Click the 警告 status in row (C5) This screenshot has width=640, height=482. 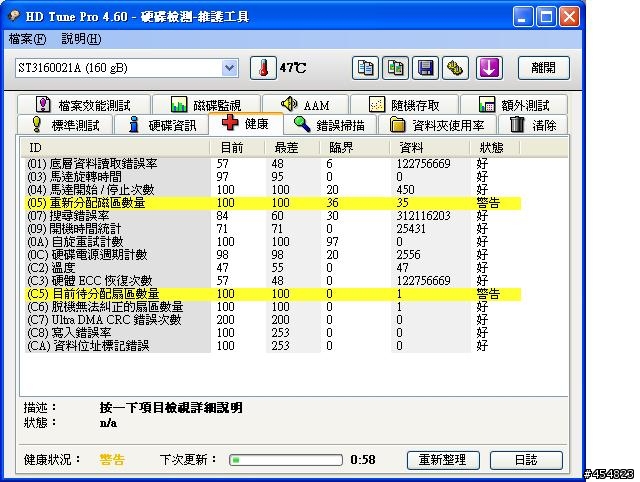point(488,294)
